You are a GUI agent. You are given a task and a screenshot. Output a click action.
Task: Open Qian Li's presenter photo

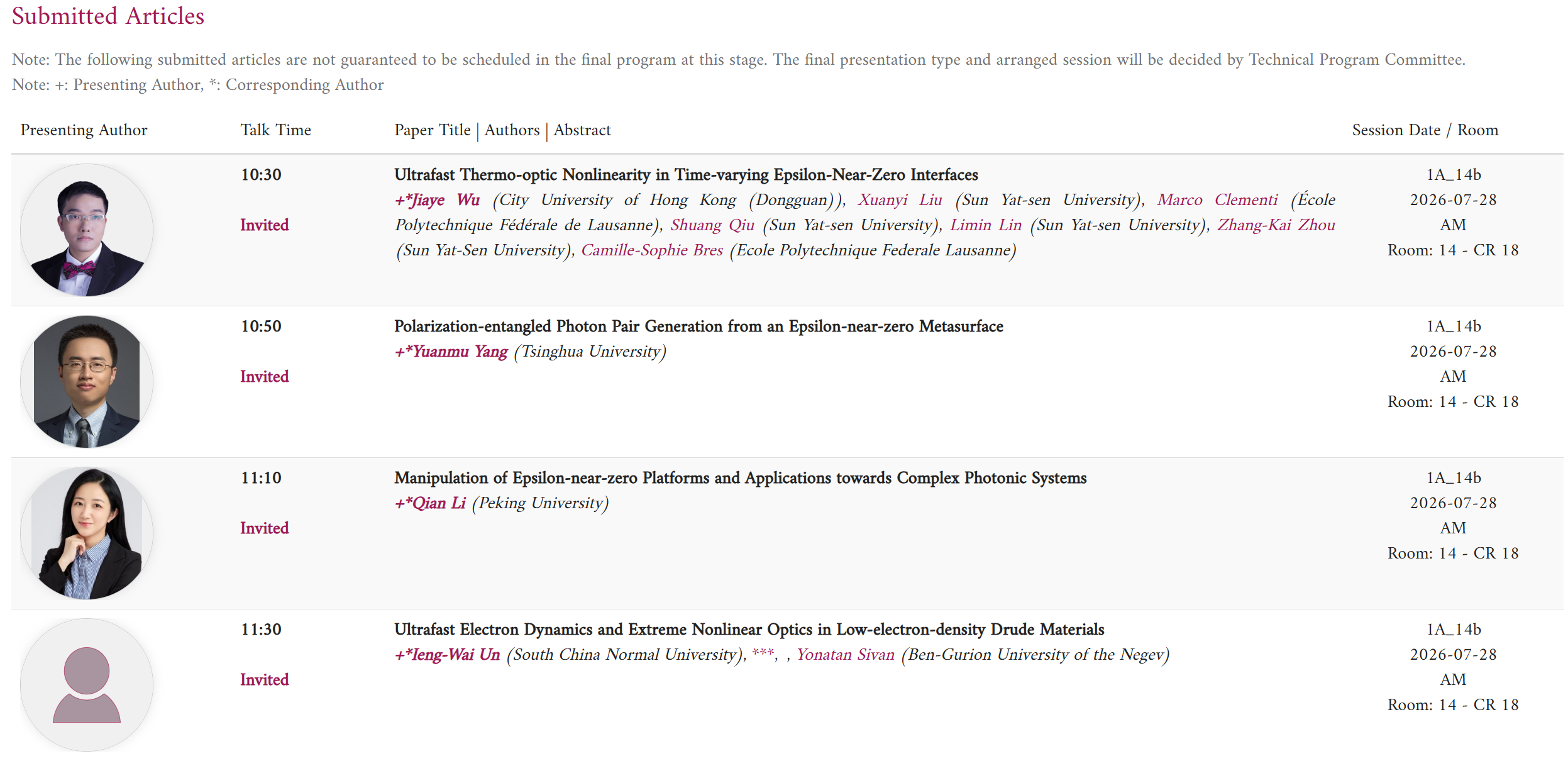[x=87, y=533]
